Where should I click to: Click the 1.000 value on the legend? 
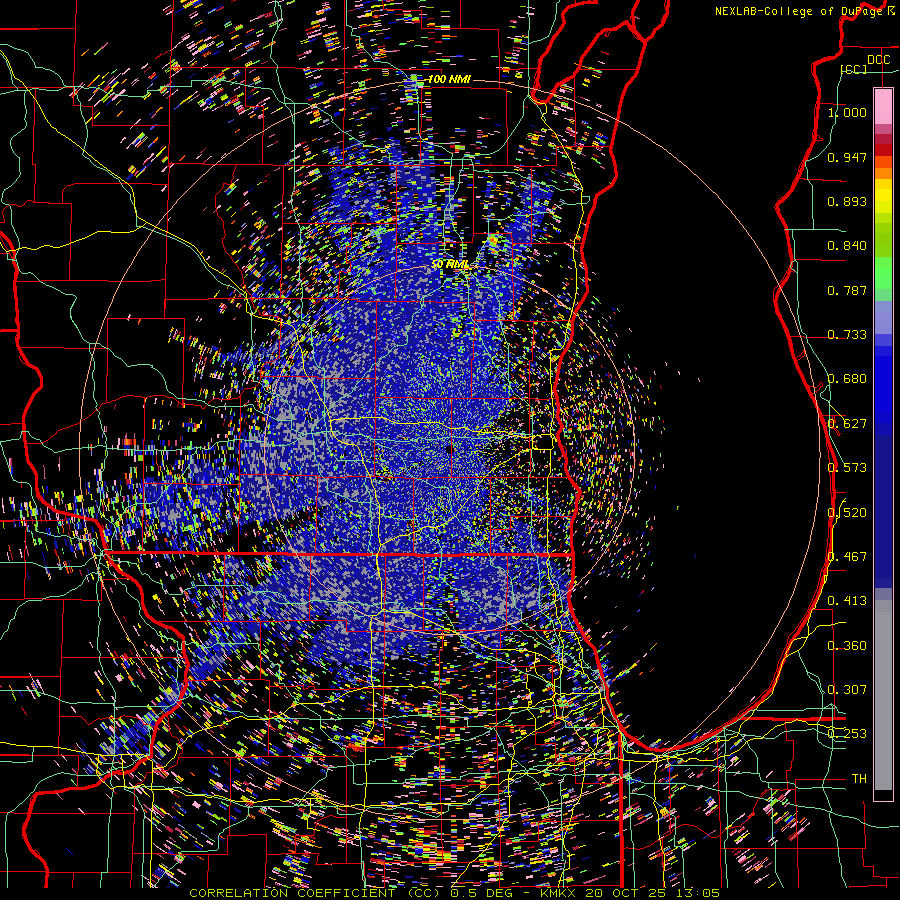(847, 112)
